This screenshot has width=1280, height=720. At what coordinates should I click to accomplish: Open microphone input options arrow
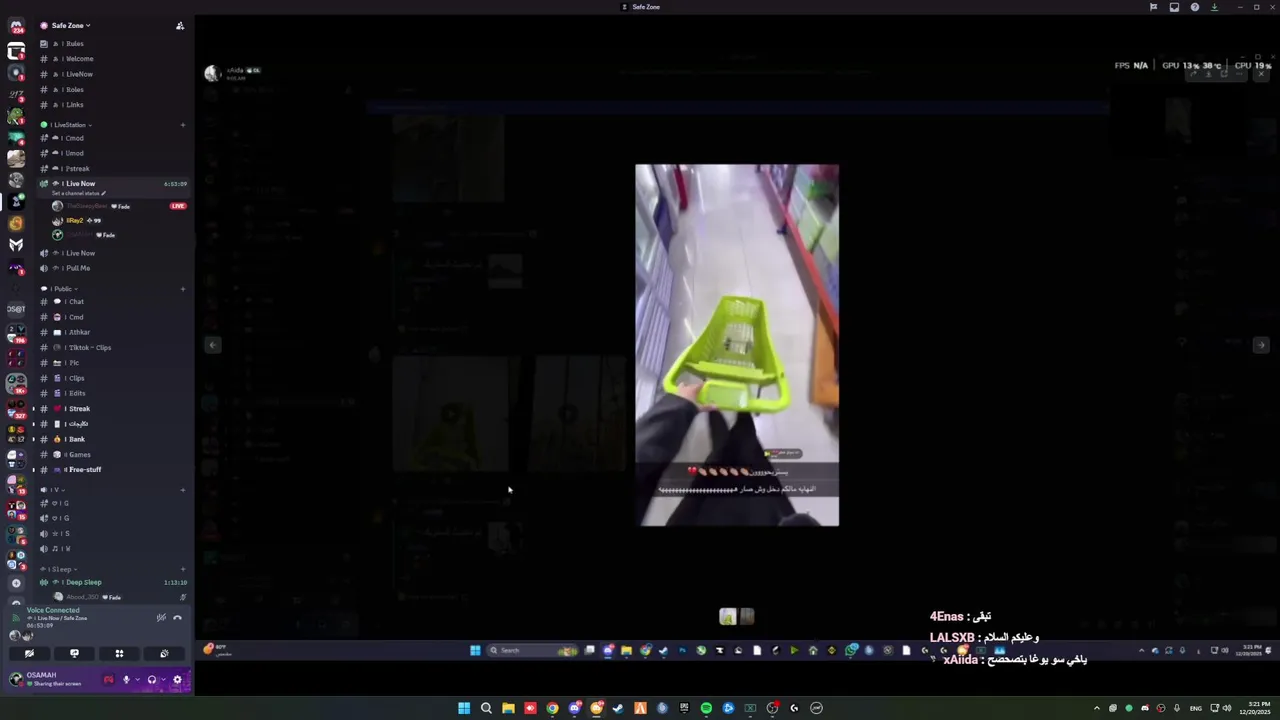click(x=137, y=680)
